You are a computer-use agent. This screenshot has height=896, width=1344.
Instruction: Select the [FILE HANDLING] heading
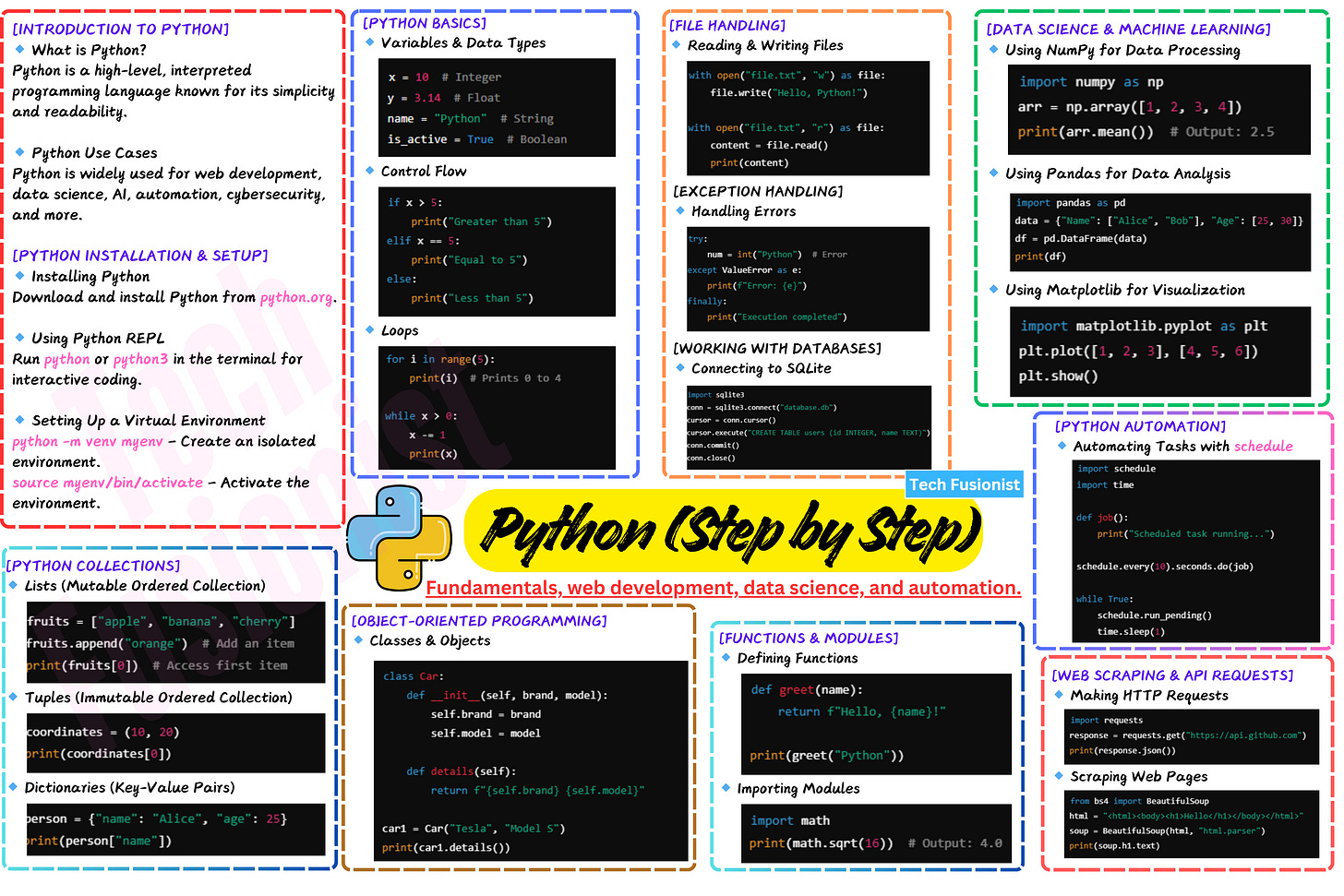coord(728,26)
